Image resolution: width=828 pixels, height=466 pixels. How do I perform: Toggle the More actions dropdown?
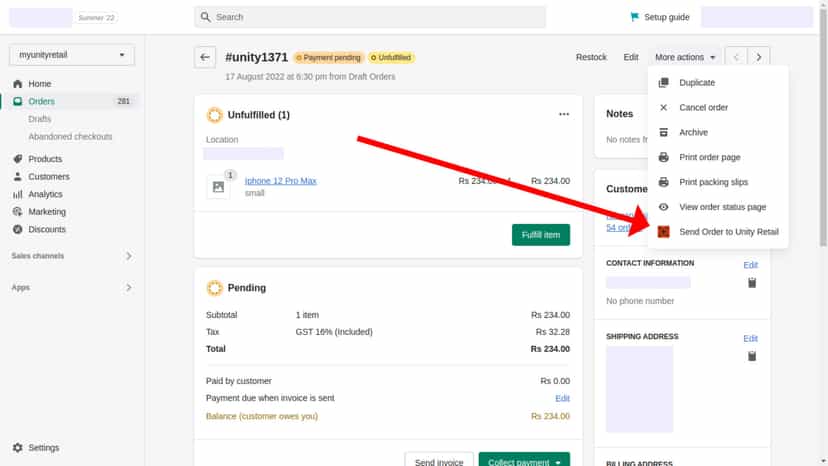[685, 57]
